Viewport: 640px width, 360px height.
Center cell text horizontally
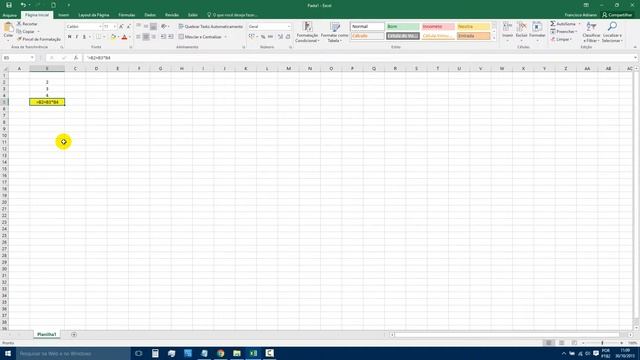coord(146,37)
